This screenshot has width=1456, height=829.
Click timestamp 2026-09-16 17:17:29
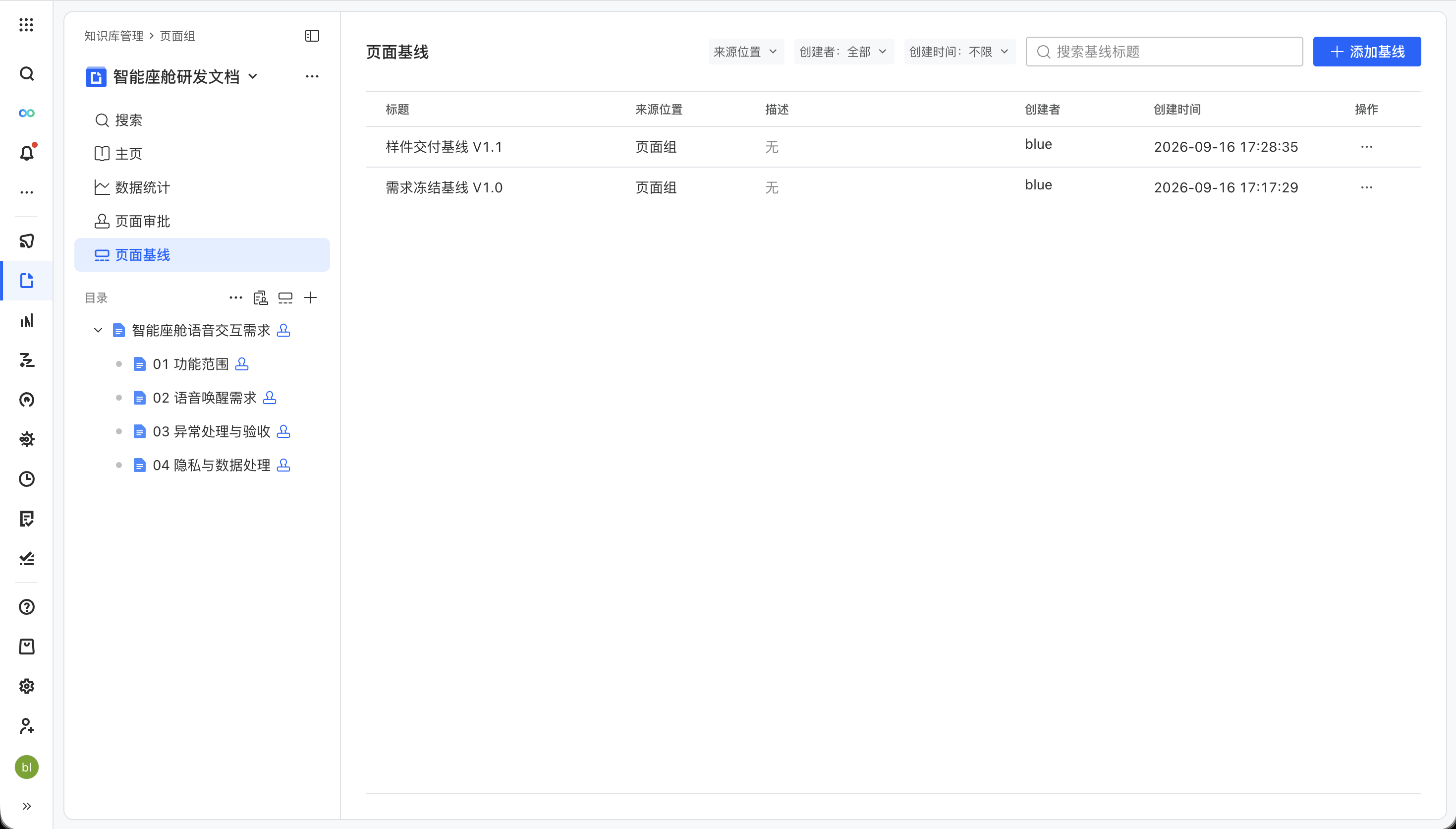tap(1226, 187)
